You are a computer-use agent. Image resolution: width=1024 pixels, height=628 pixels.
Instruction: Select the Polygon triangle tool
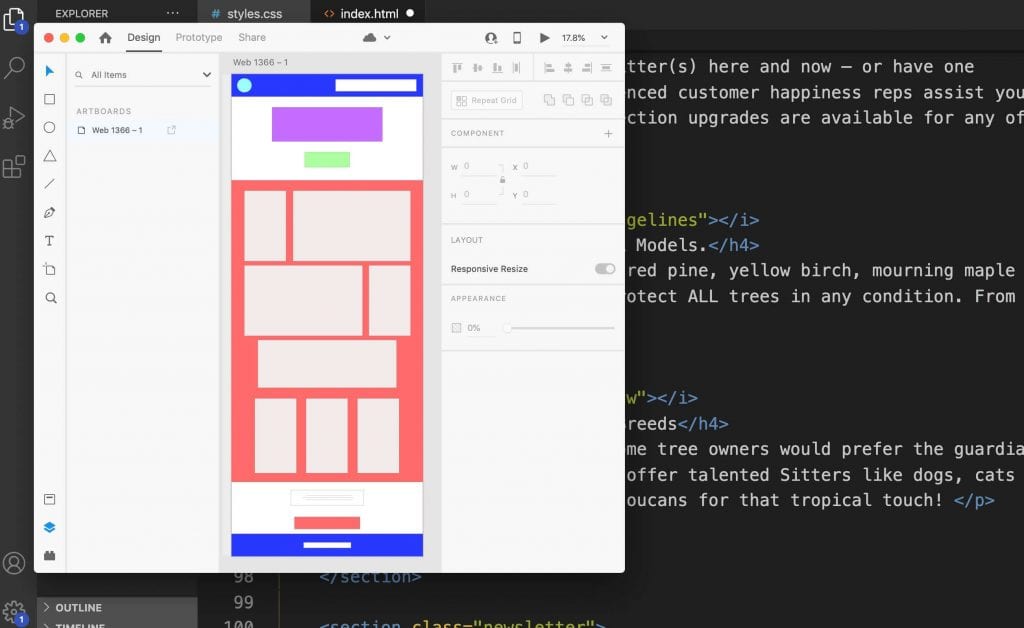coord(50,155)
